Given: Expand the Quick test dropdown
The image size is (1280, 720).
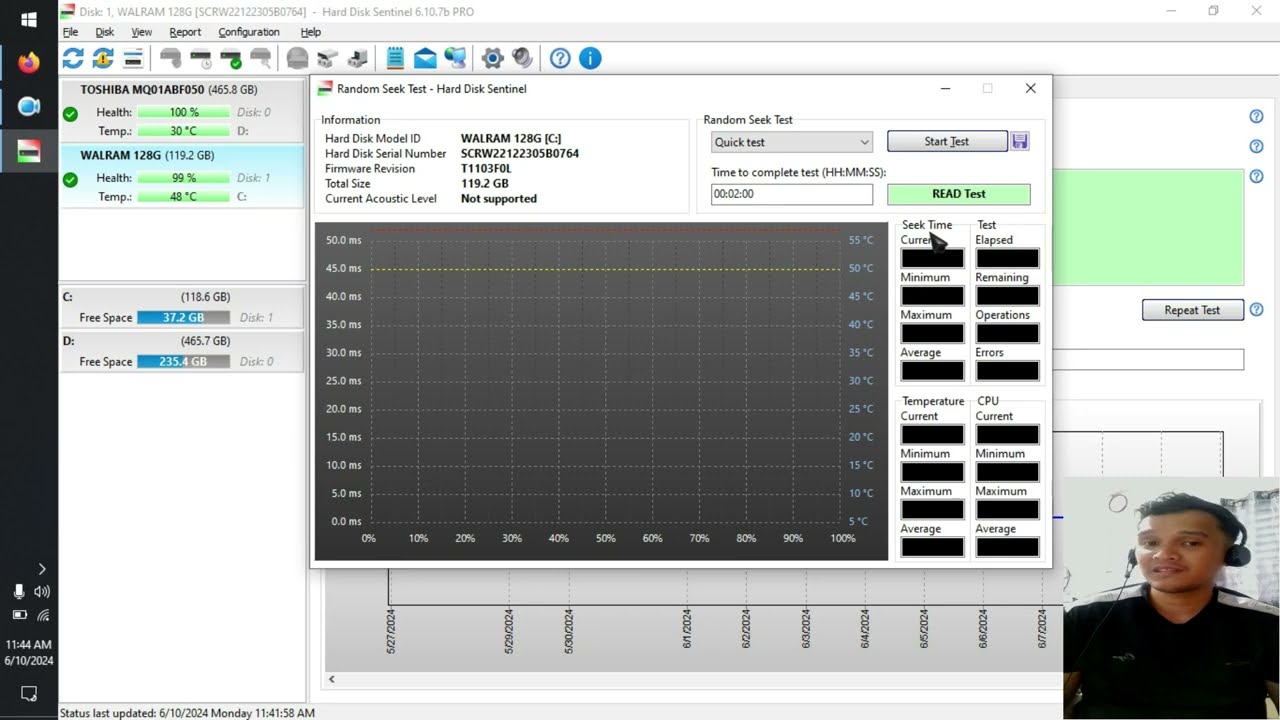Looking at the screenshot, I should pyautogui.click(x=791, y=142).
